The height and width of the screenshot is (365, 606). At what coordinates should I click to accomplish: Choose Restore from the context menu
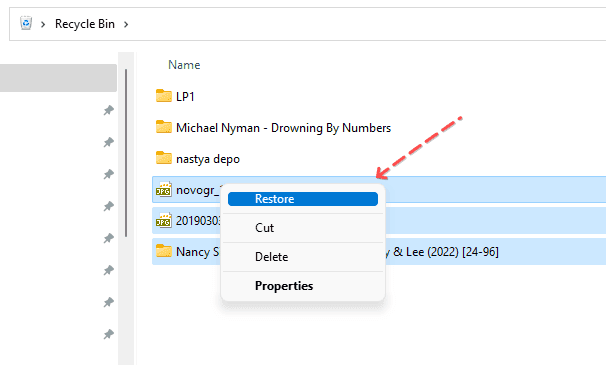(303, 199)
